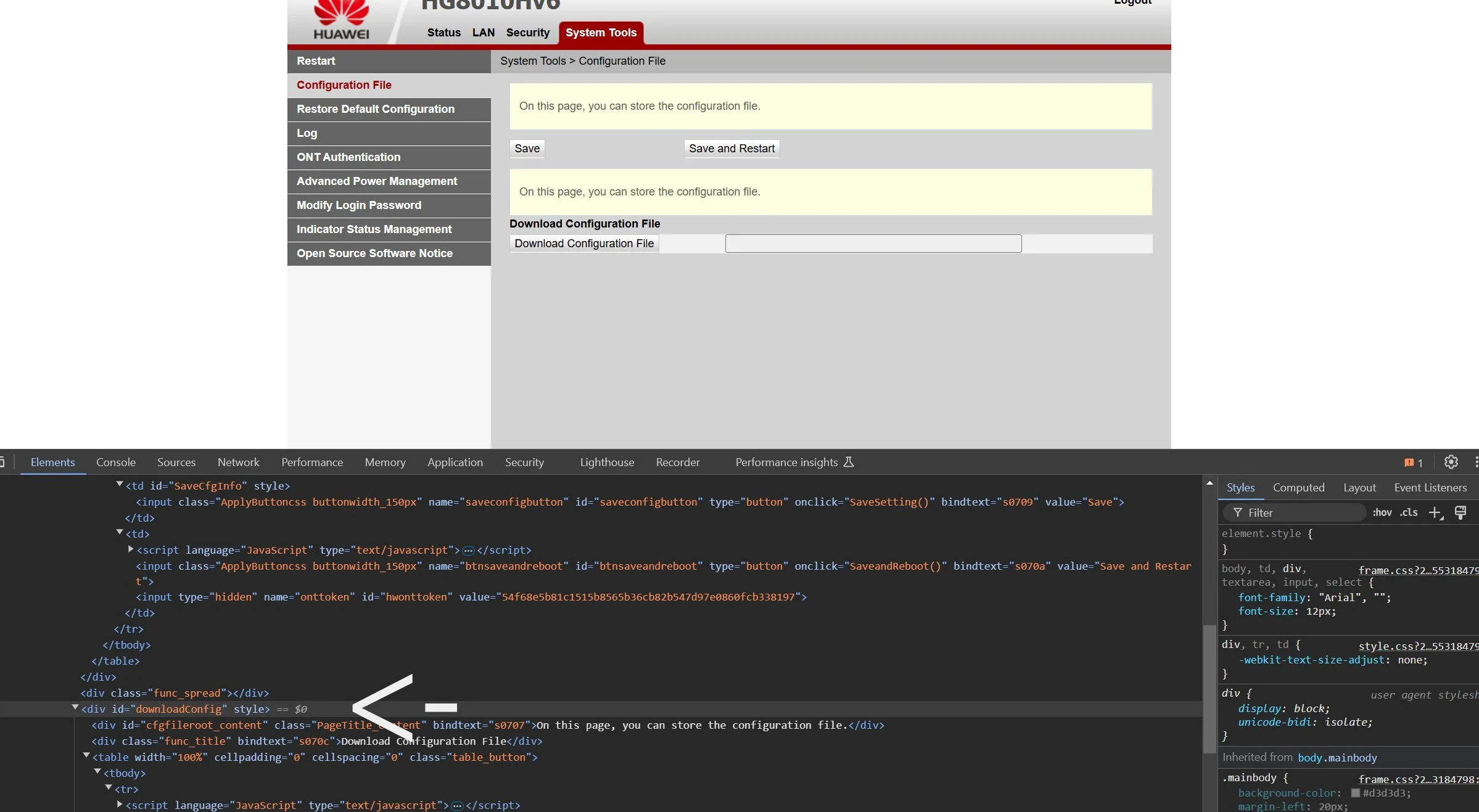The width and height of the screenshot is (1479, 812).
Task: Add new style rule plus icon
Action: [1436, 513]
